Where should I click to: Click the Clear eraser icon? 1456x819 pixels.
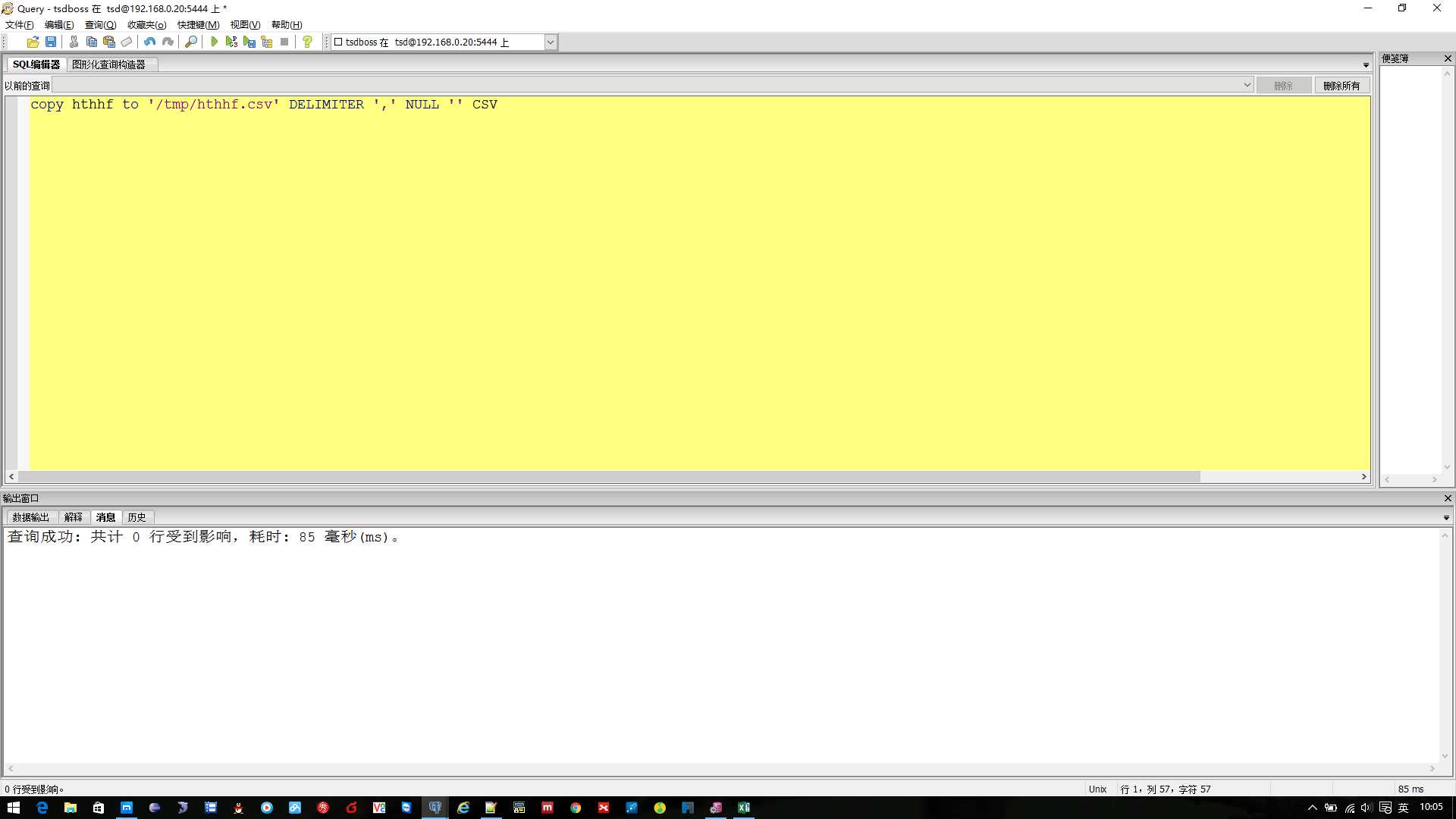click(x=127, y=42)
